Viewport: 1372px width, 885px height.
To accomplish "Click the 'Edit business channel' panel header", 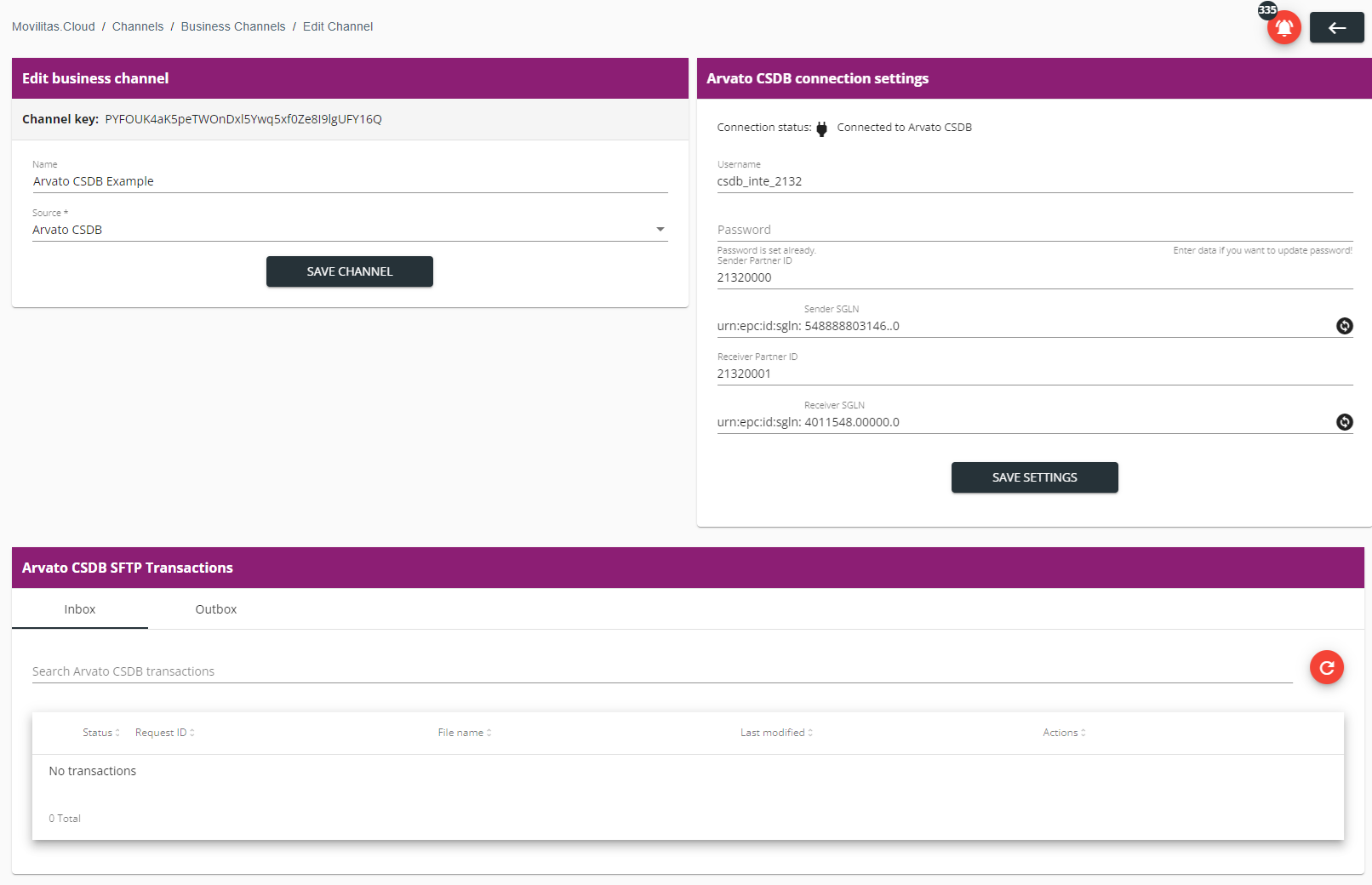I will click(350, 78).
